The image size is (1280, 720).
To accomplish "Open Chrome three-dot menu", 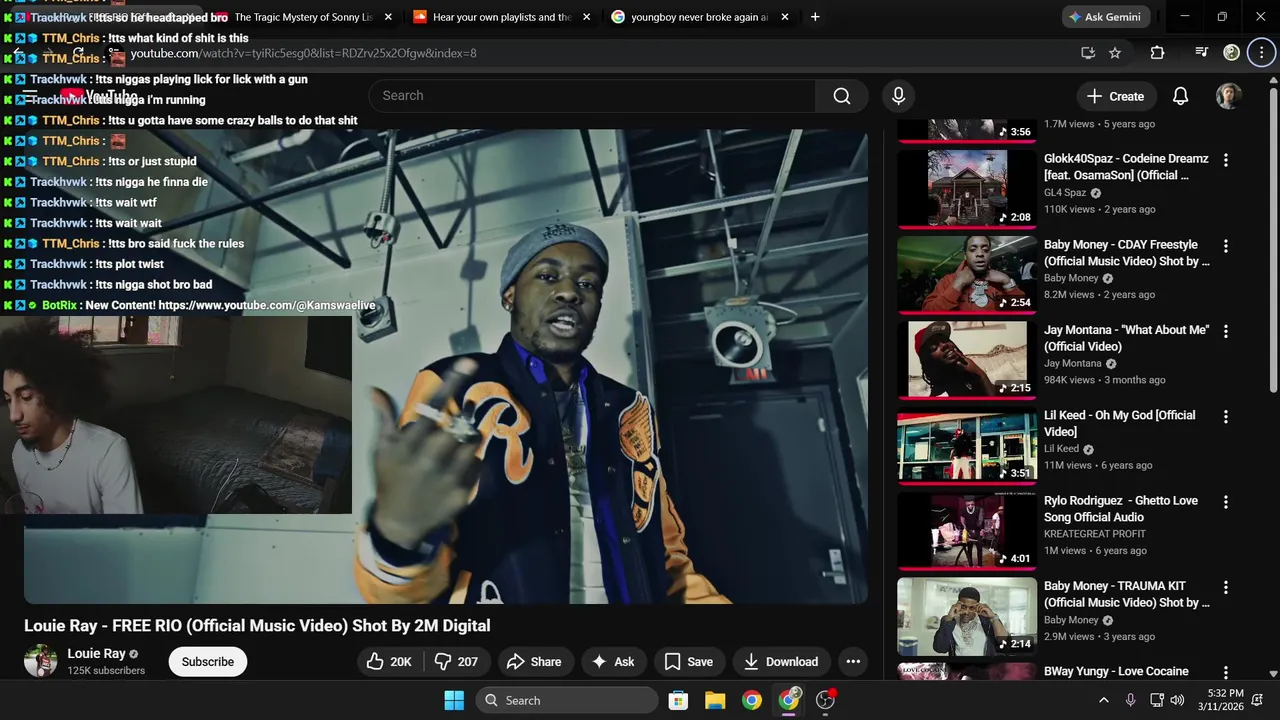I will (1261, 53).
